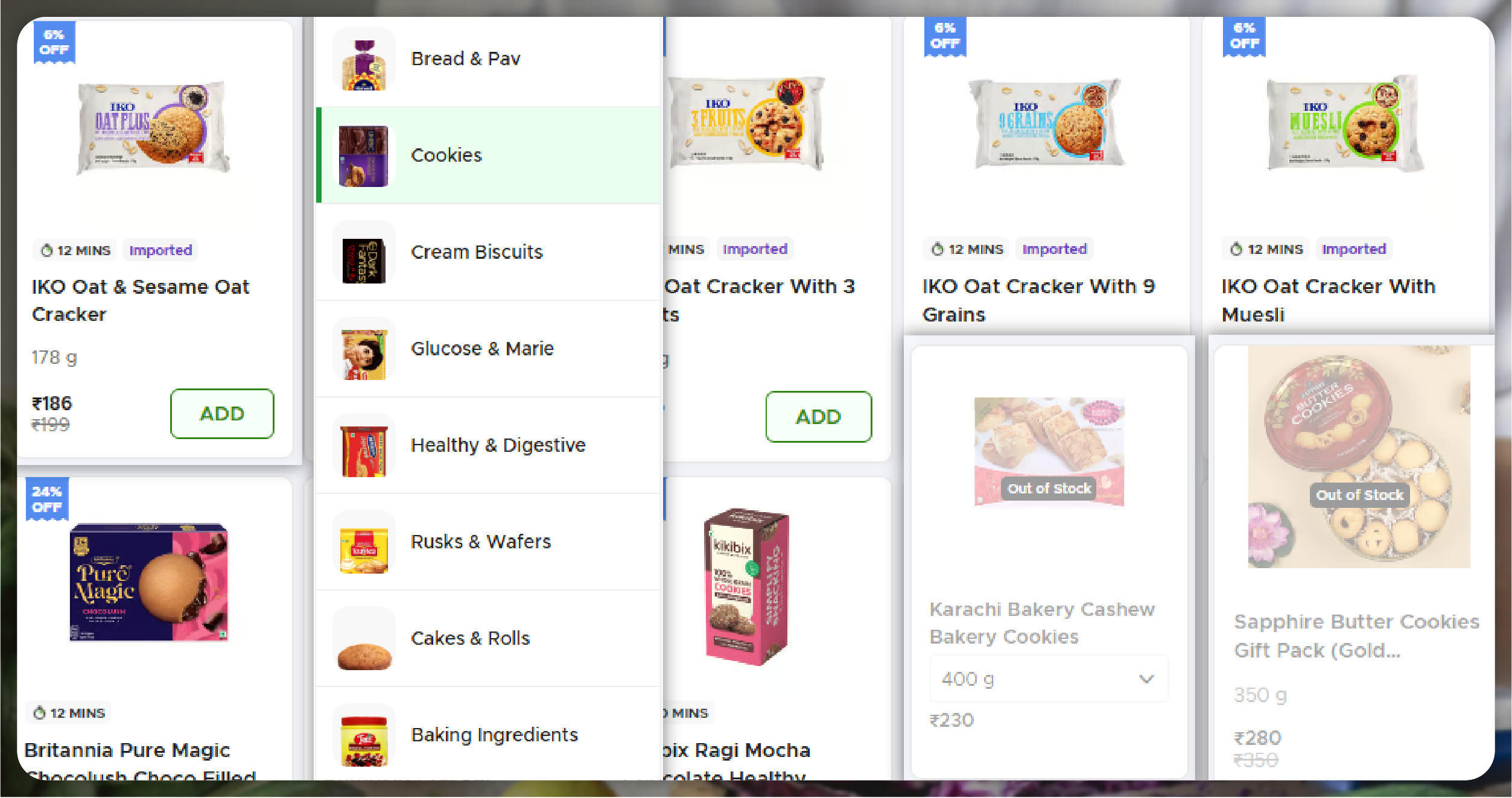
Task: Switch to the Cream Biscuits category
Action: pos(477,252)
